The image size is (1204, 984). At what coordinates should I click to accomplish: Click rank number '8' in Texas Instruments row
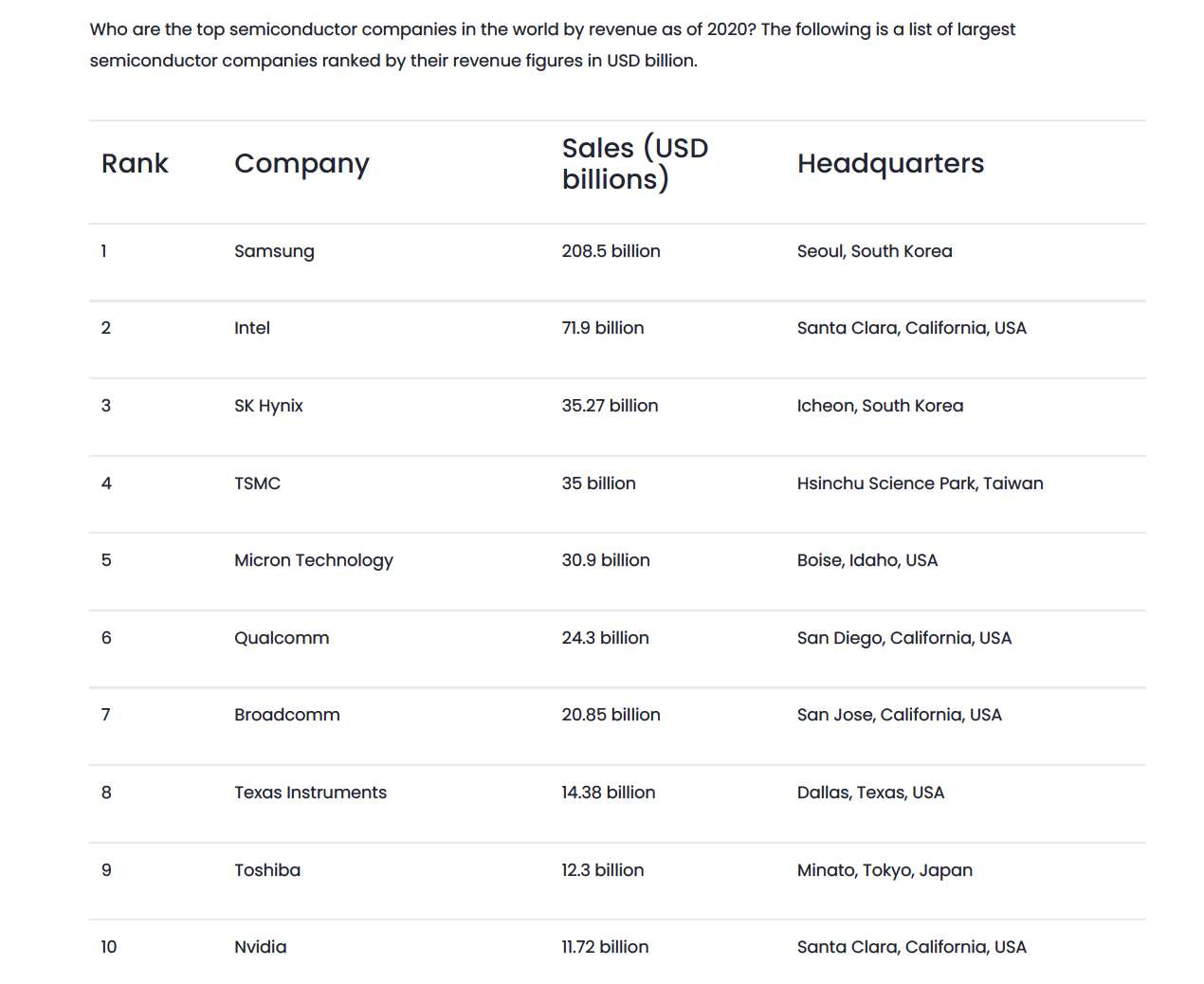coord(106,793)
